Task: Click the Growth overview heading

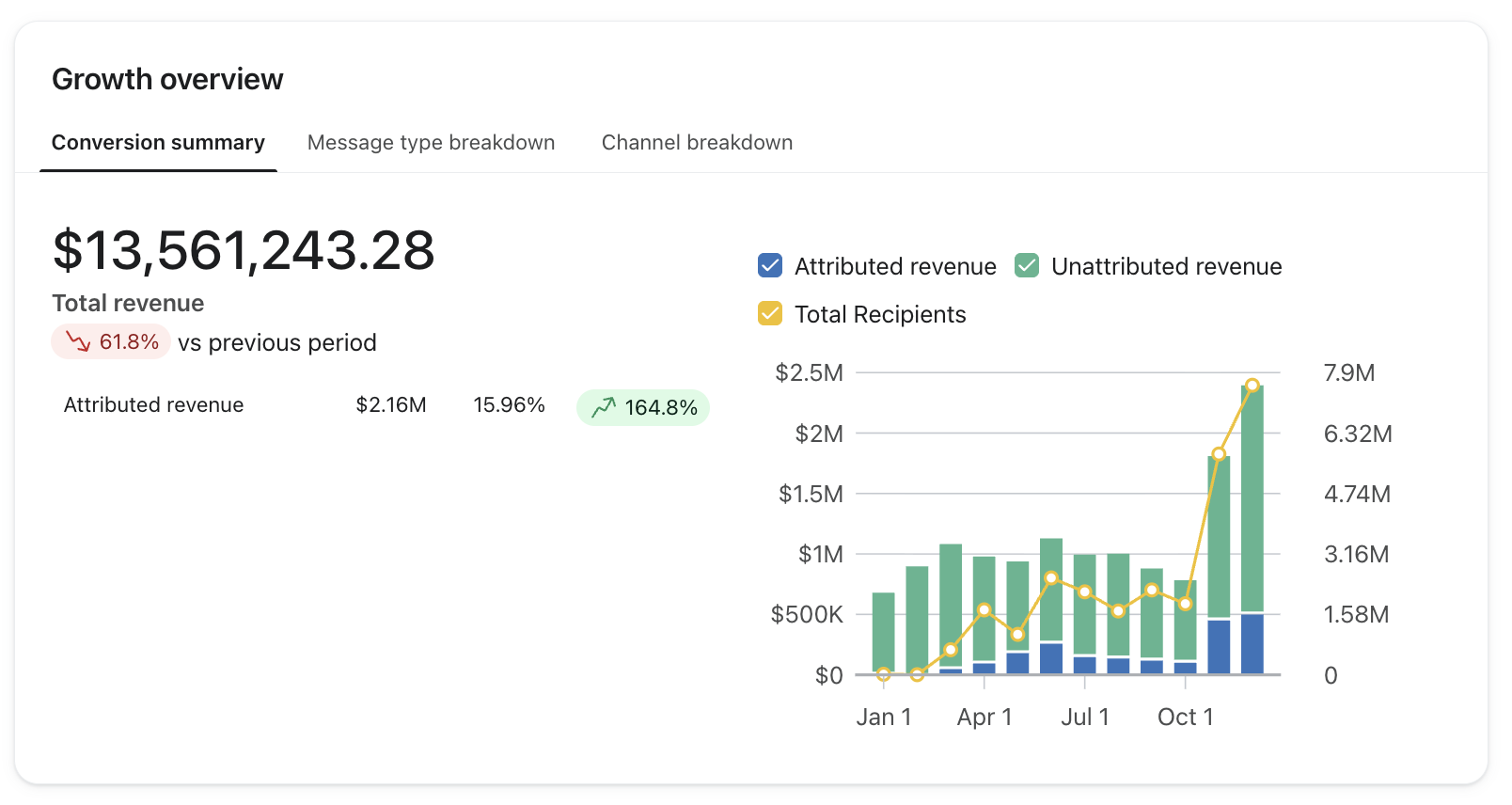Action: (x=167, y=80)
